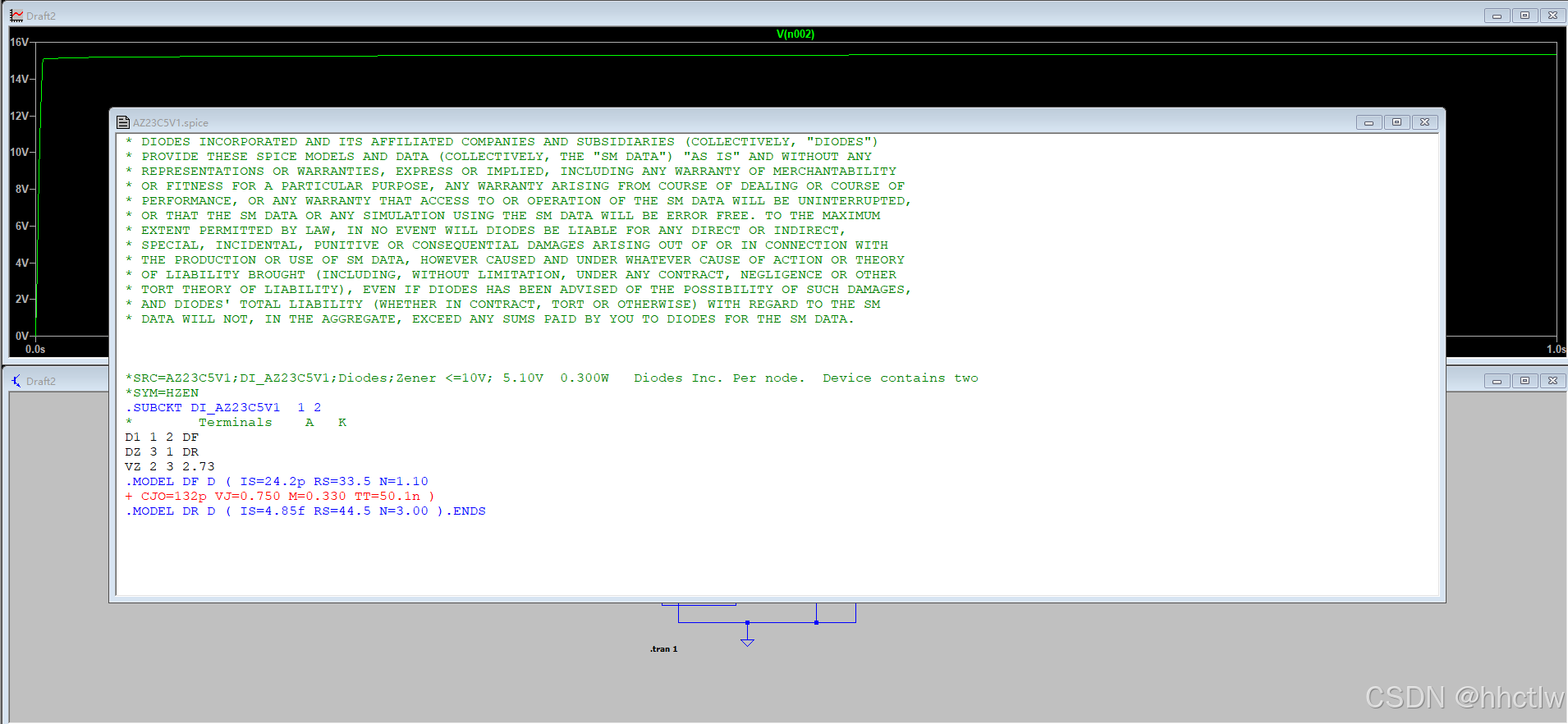Click the 0V axis label
The width and height of the screenshot is (1568, 724).
click(22, 336)
